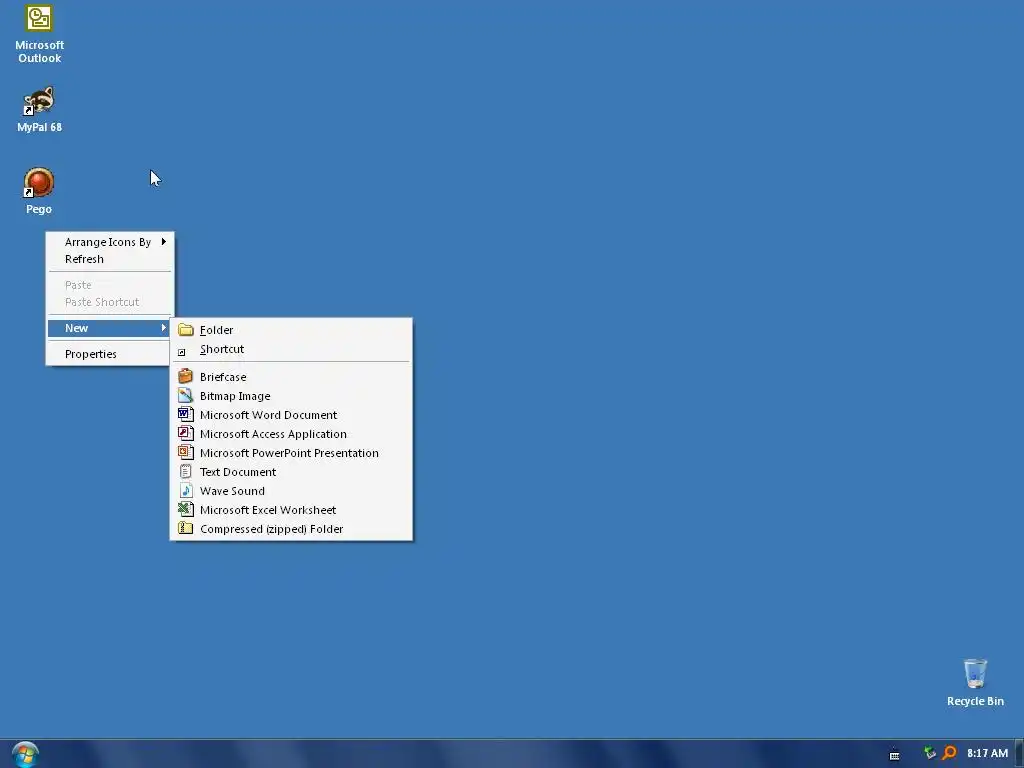Create a new Compressed (zipped) Folder
This screenshot has height=768, width=1024.
pyautogui.click(x=291, y=528)
